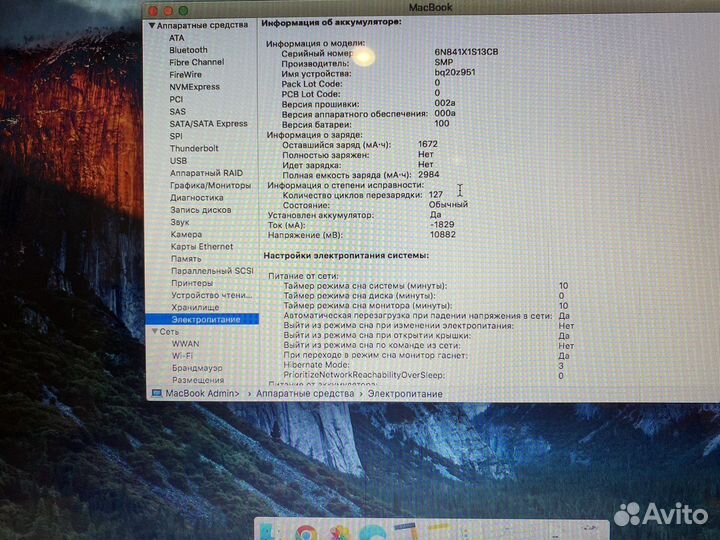
Task: Select Размещения in the sidebar
Action: click(198, 380)
